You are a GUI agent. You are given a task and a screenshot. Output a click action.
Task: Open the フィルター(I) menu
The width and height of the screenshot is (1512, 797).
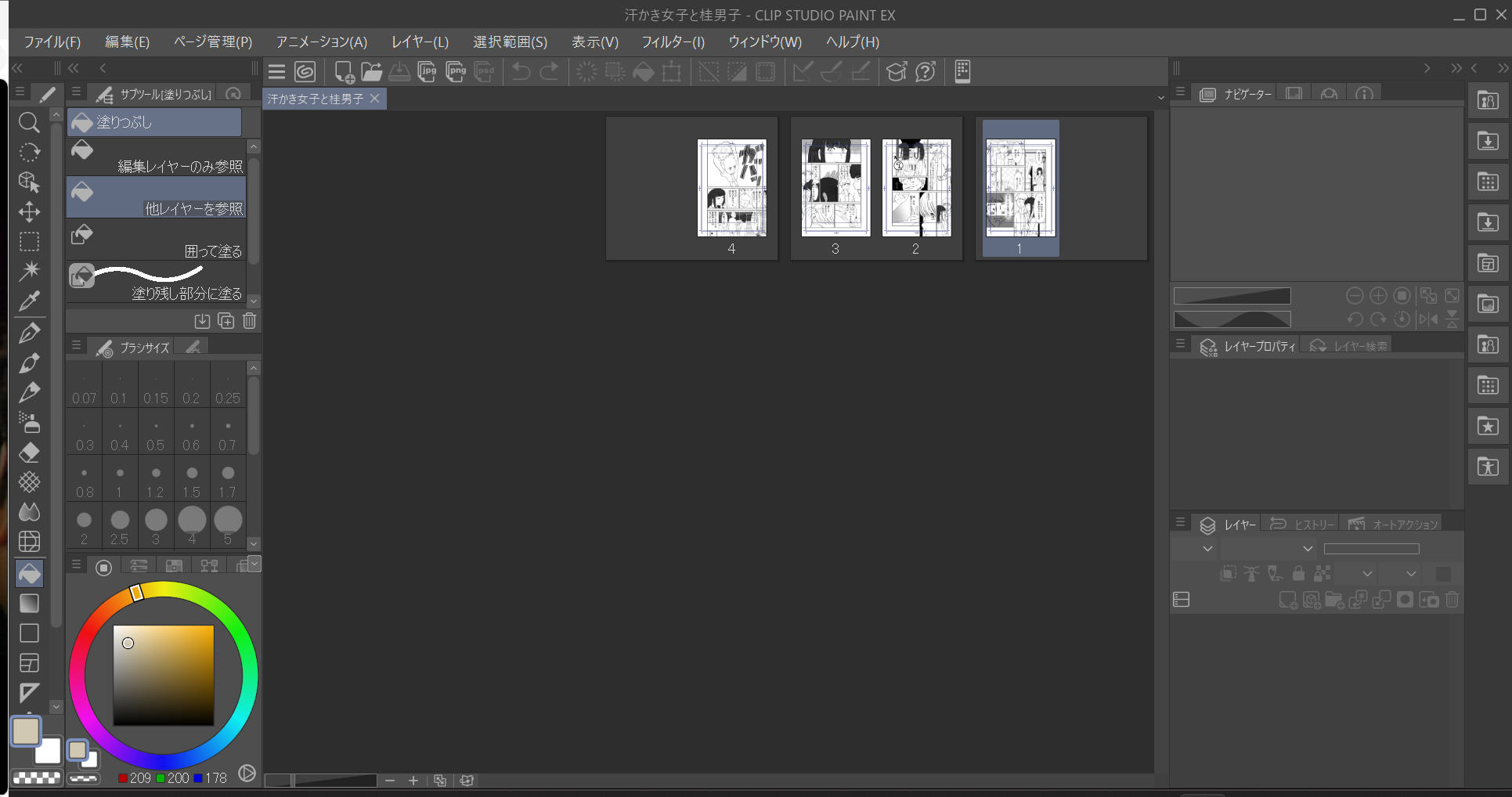tap(673, 42)
